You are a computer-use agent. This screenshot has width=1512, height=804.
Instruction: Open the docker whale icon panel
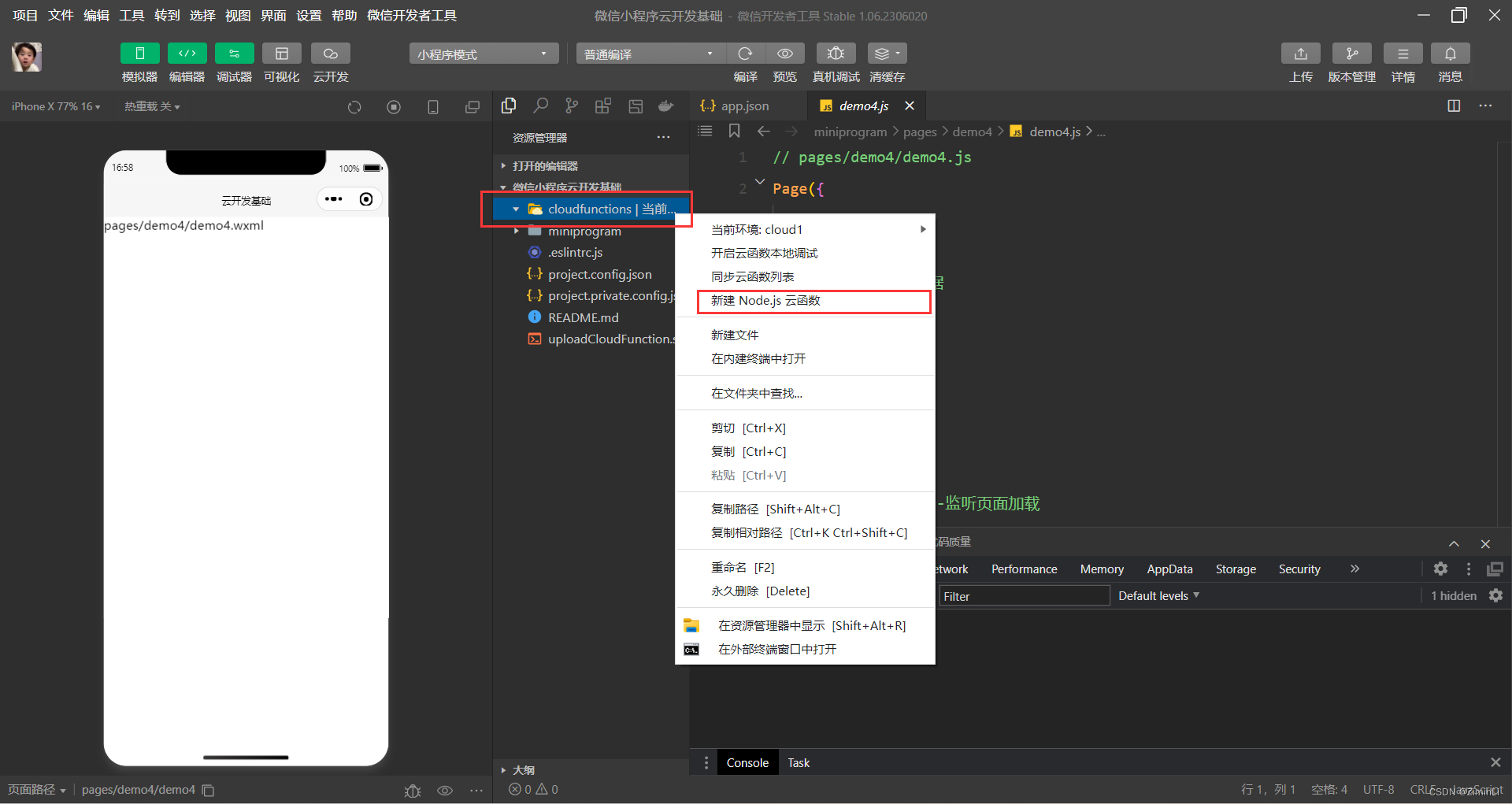pos(666,106)
